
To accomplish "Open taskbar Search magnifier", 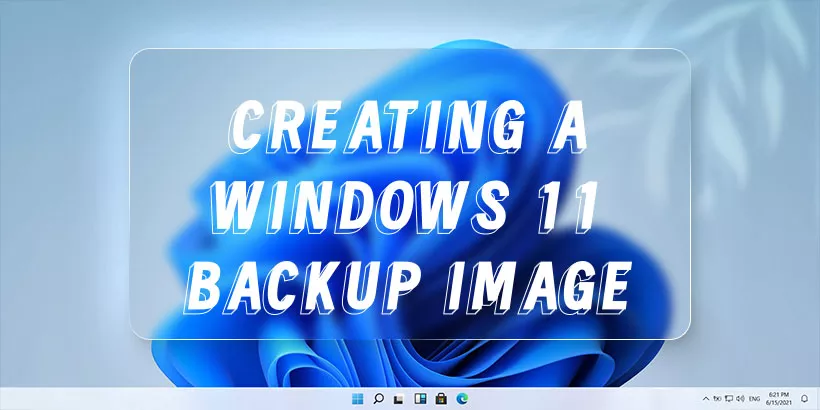I will pos(379,399).
